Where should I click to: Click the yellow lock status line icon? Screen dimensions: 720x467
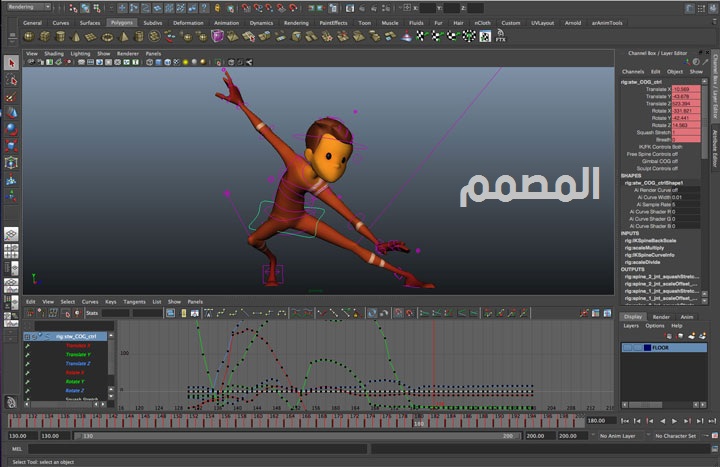(217, 8)
